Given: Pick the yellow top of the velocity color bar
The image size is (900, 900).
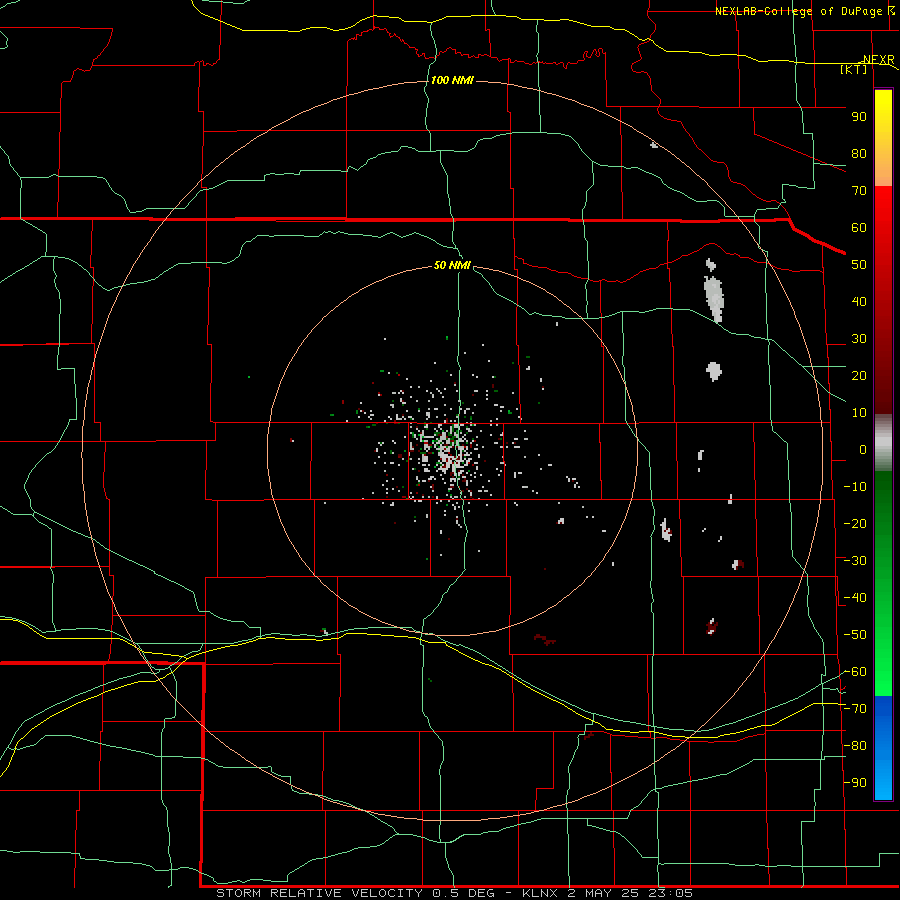Looking at the screenshot, I should point(883,103).
